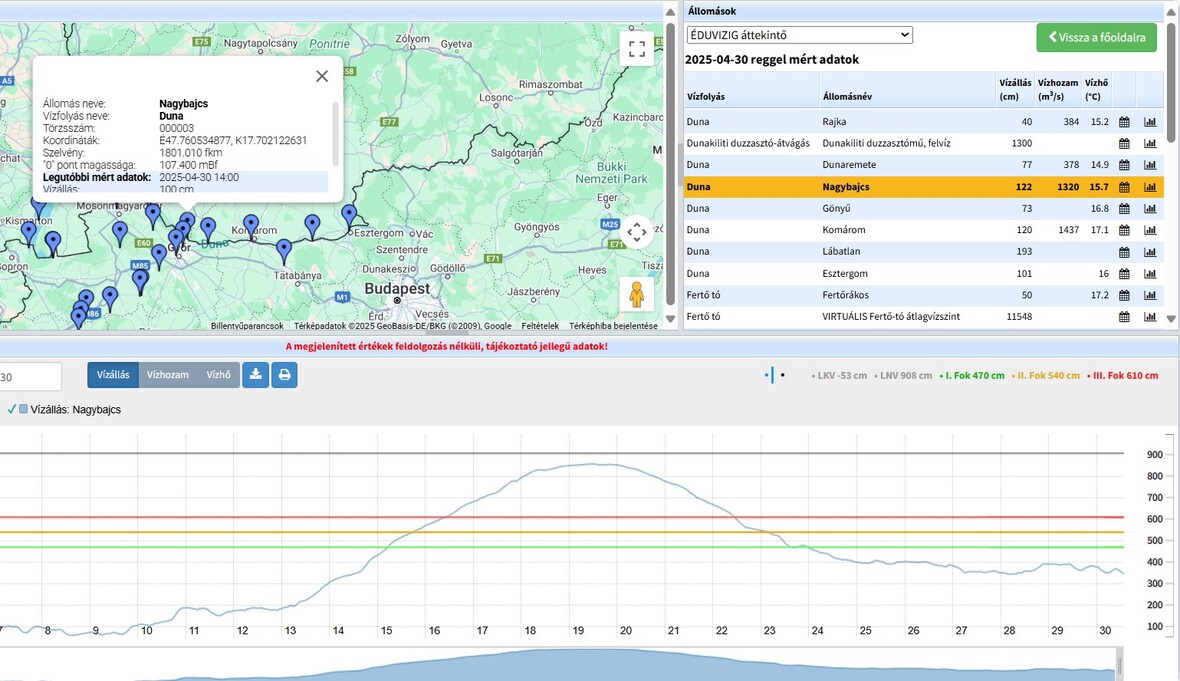Click the date input field showing 30

pos(30,377)
